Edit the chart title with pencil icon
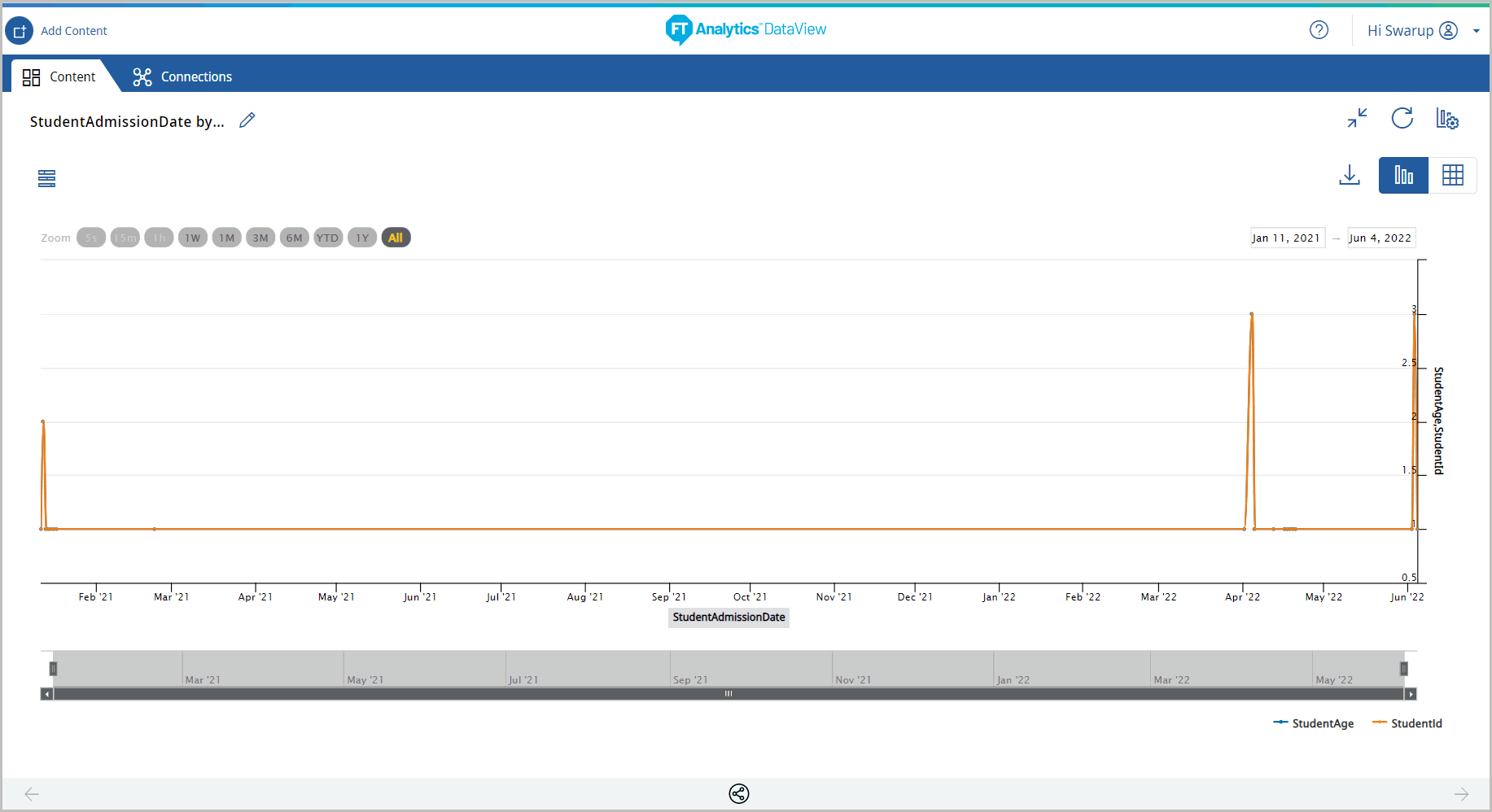1492x812 pixels. pyautogui.click(x=247, y=120)
